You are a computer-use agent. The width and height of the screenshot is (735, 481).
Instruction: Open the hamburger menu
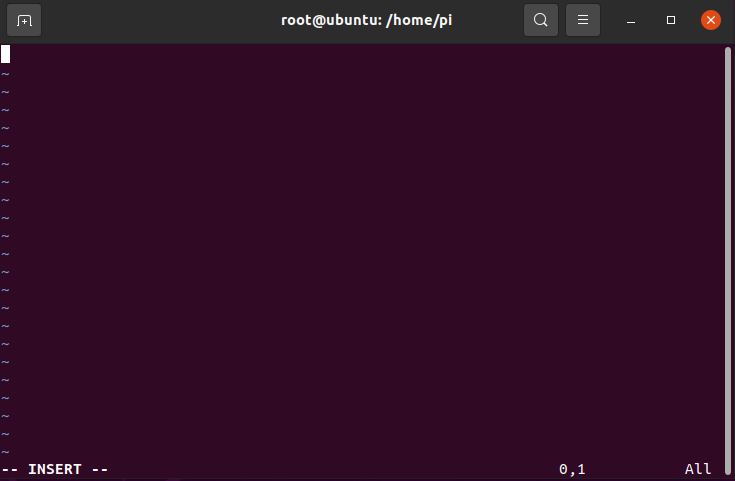pos(583,20)
